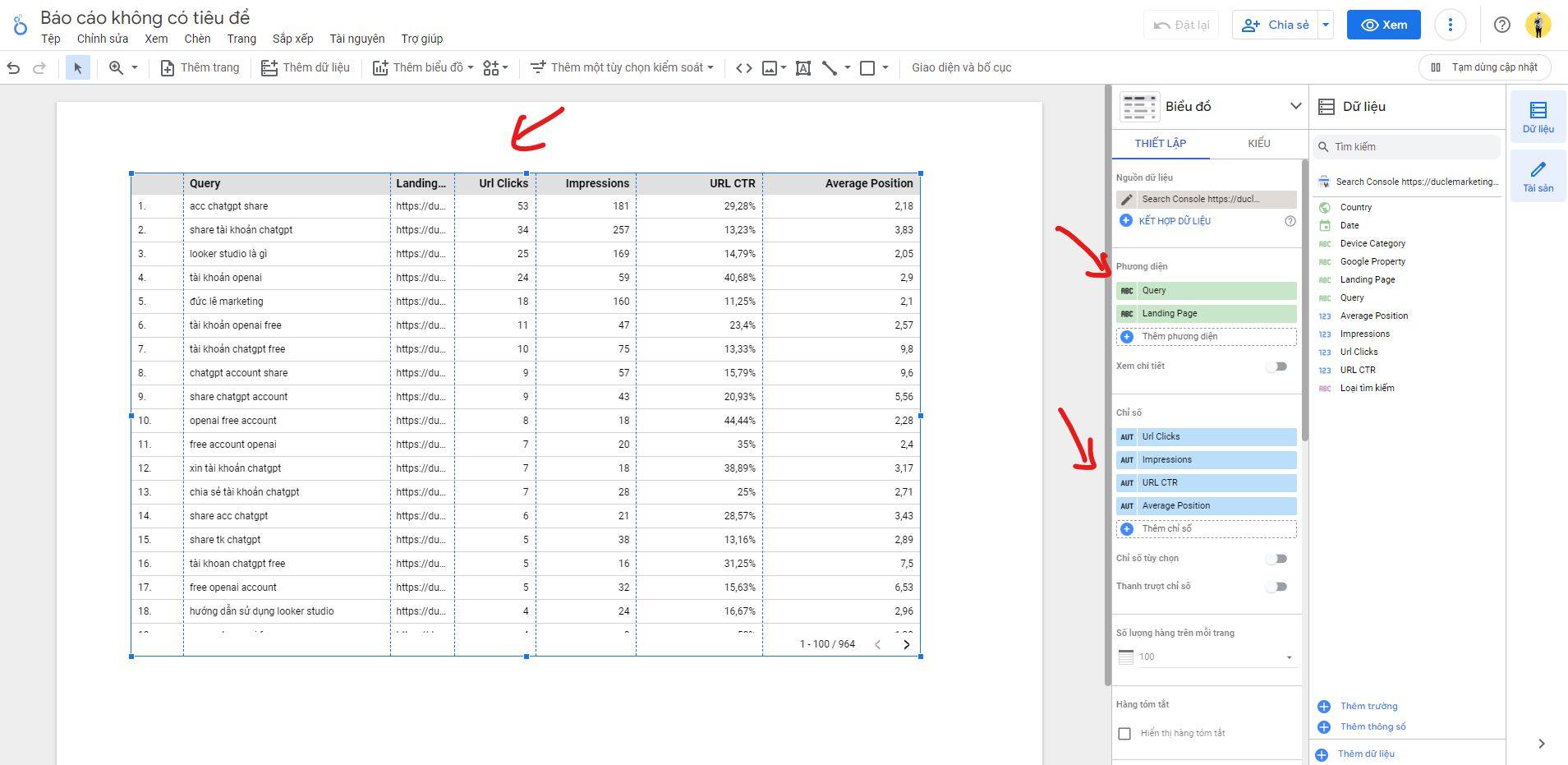Click pencil icon to edit Search Console source
Screen dimensions: 1568x765
(1127, 199)
